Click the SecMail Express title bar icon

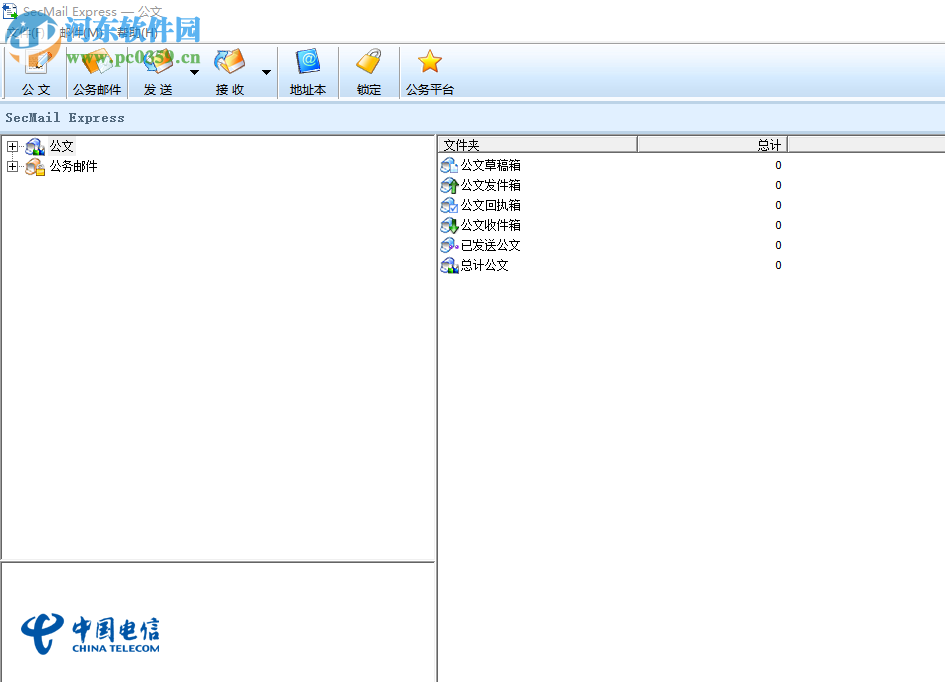(x=10, y=11)
